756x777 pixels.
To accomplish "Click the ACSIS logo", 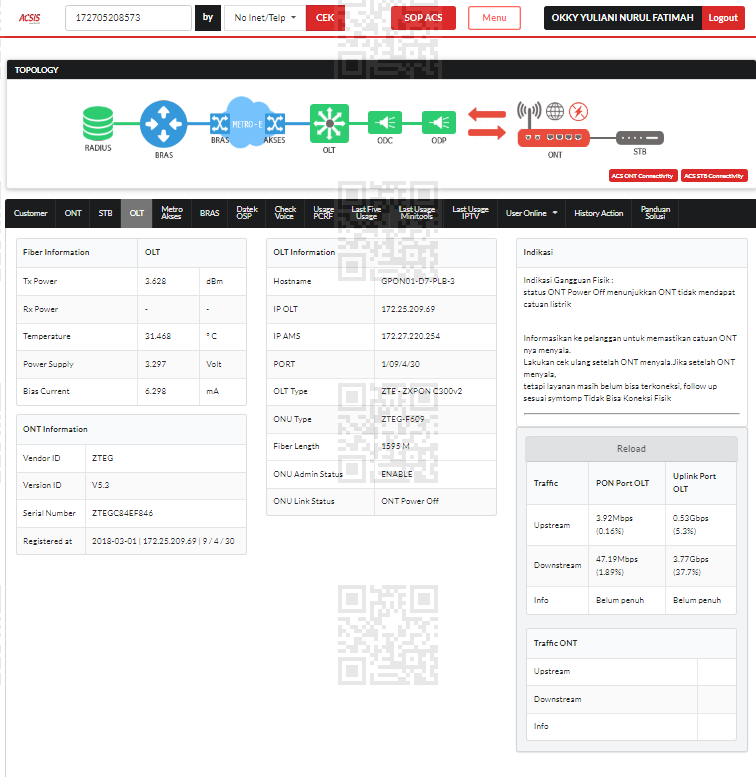I will [29, 18].
